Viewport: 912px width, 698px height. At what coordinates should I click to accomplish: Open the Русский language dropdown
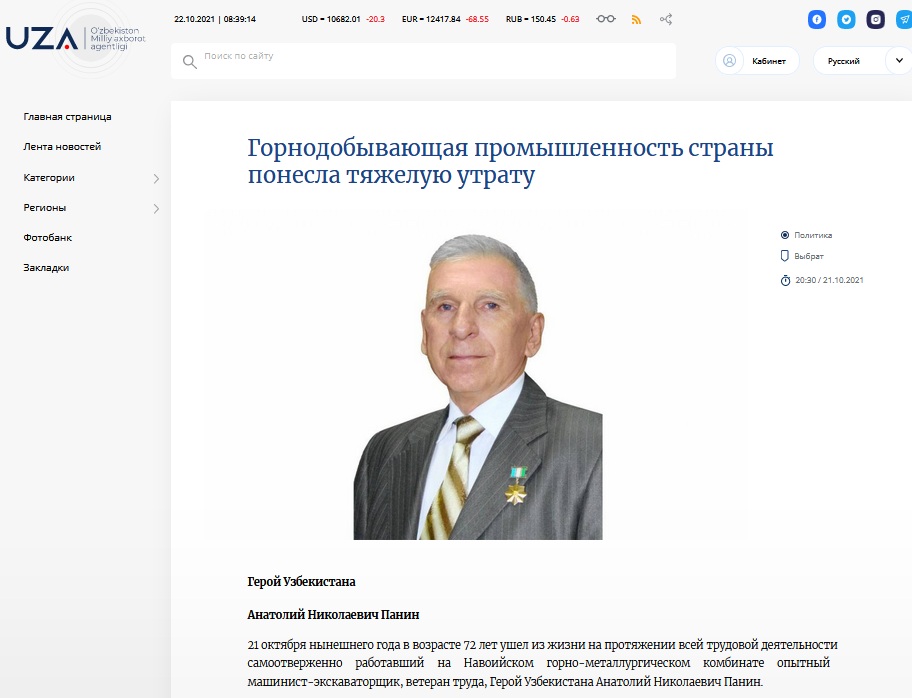tap(860, 61)
